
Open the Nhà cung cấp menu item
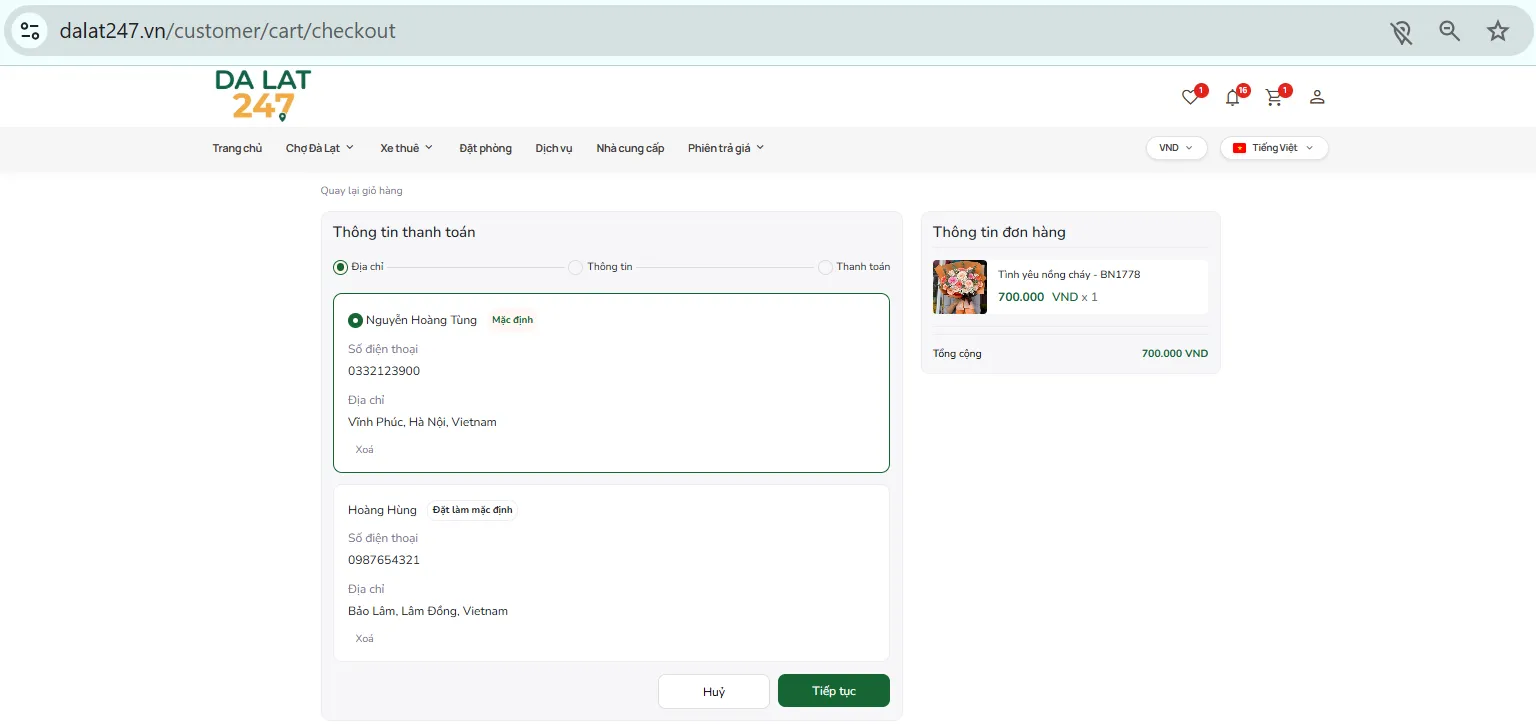point(630,148)
